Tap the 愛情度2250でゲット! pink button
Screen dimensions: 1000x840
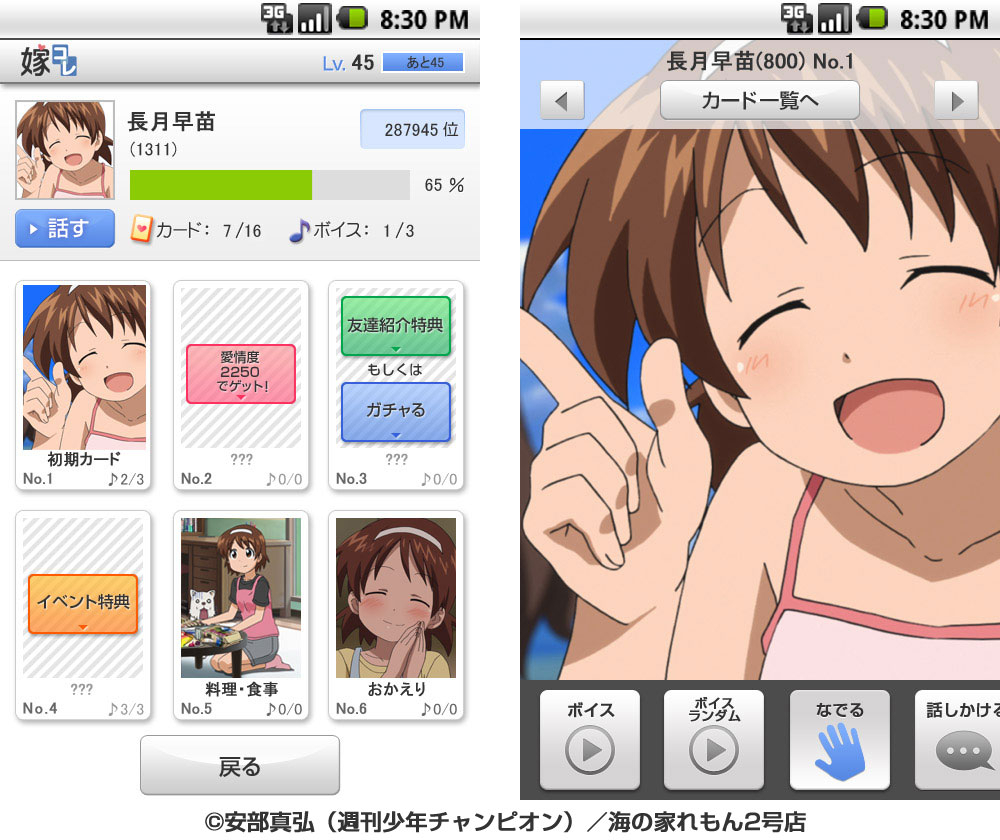pyautogui.click(x=241, y=374)
